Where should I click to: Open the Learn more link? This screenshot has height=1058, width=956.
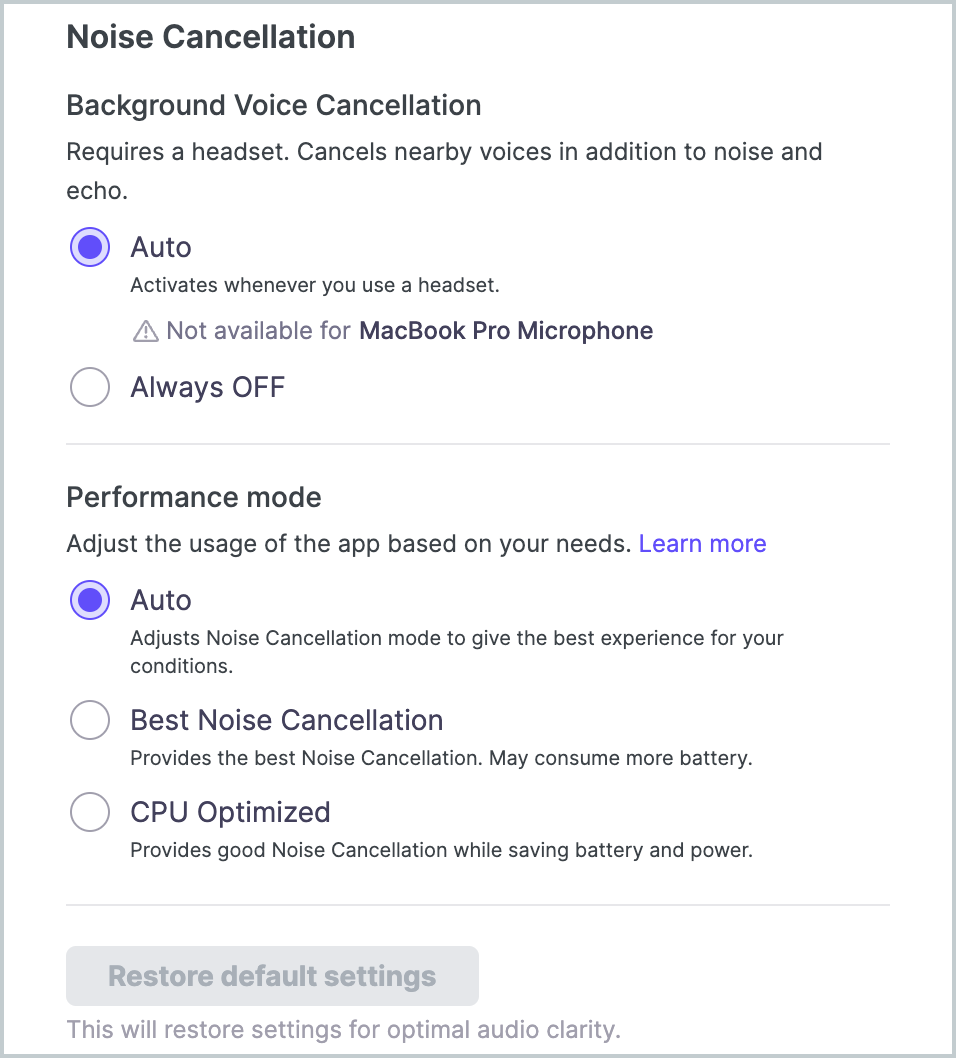click(x=702, y=543)
